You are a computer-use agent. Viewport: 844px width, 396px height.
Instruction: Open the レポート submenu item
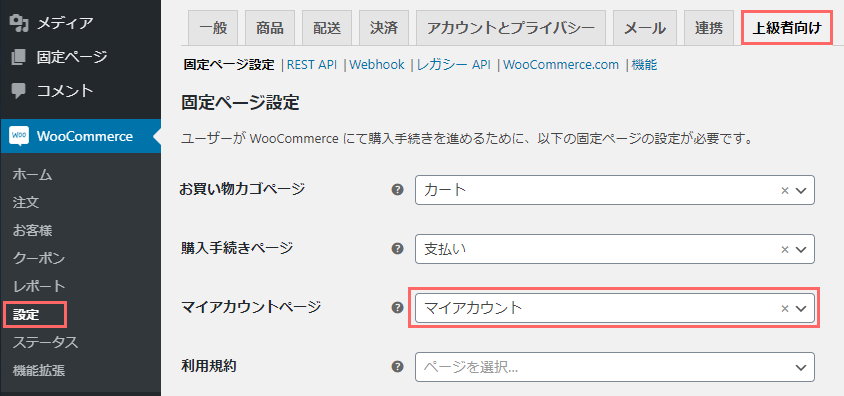click(39, 286)
